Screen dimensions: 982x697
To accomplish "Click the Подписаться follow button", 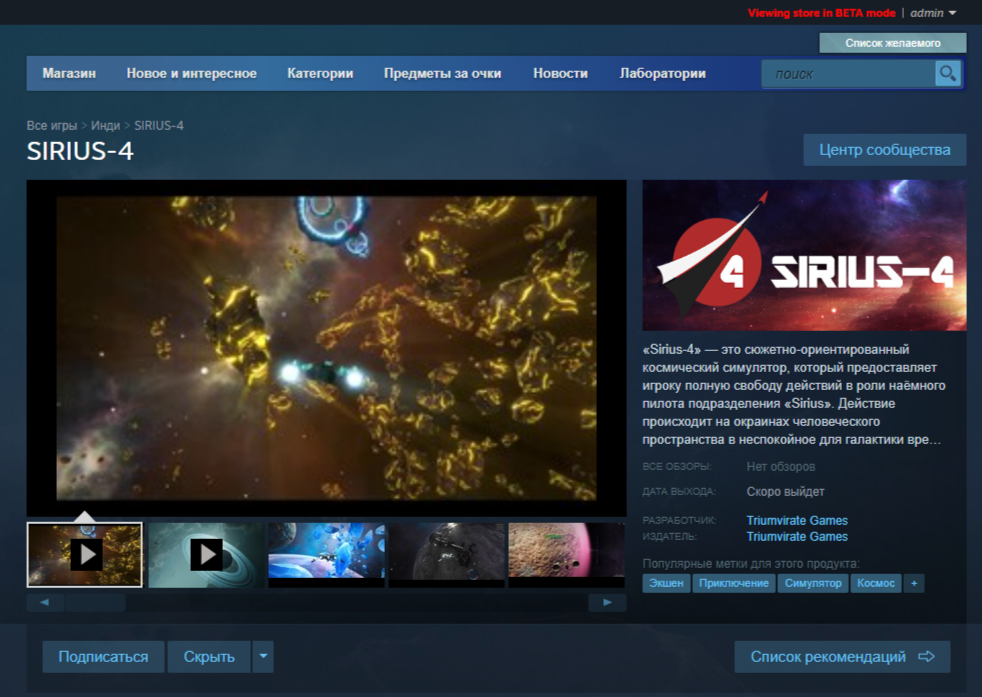I will tap(103, 656).
